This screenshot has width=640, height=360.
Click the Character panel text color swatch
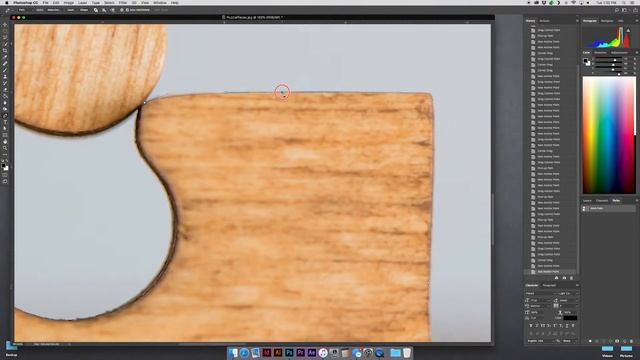(x=570, y=318)
